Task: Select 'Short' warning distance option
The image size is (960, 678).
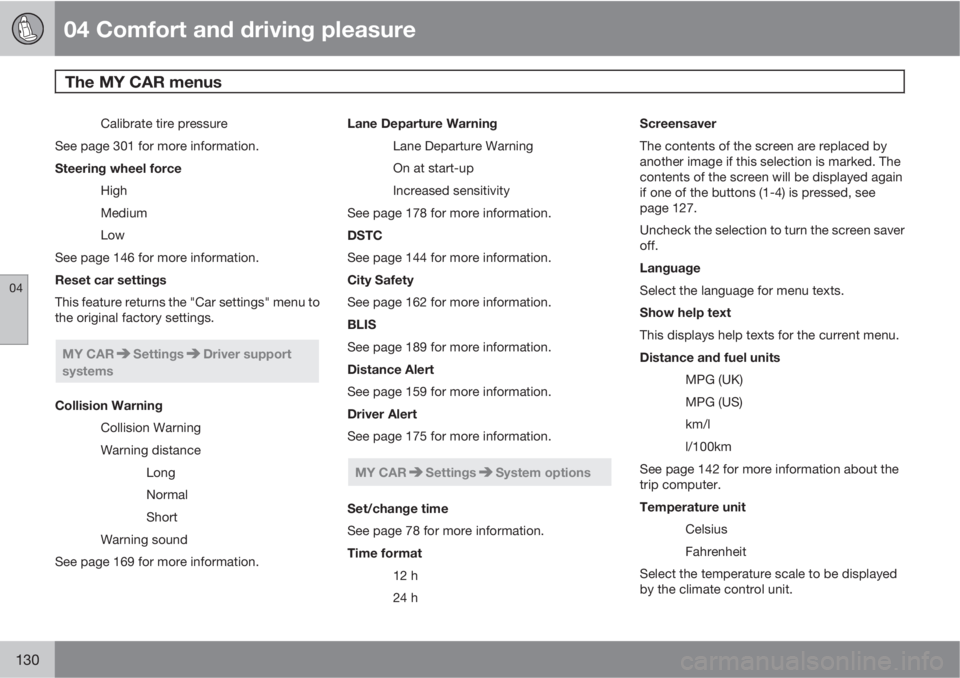Action: tap(162, 518)
